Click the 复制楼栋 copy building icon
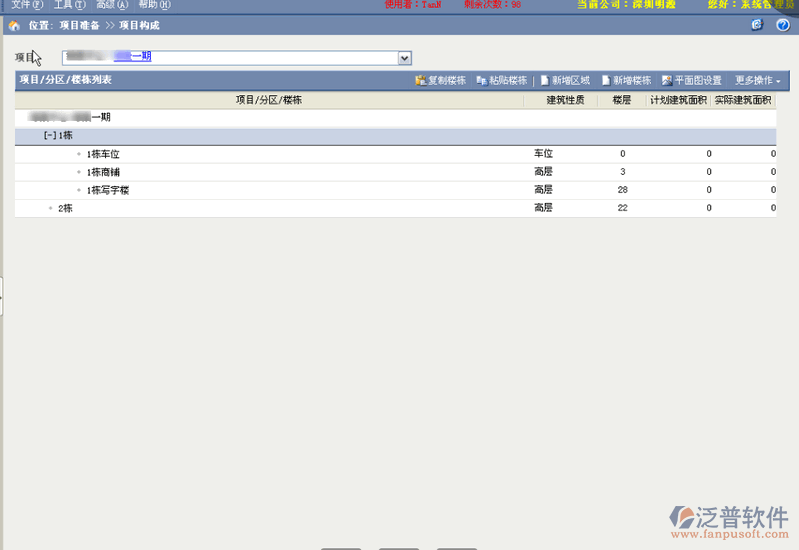 coord(421,80)
